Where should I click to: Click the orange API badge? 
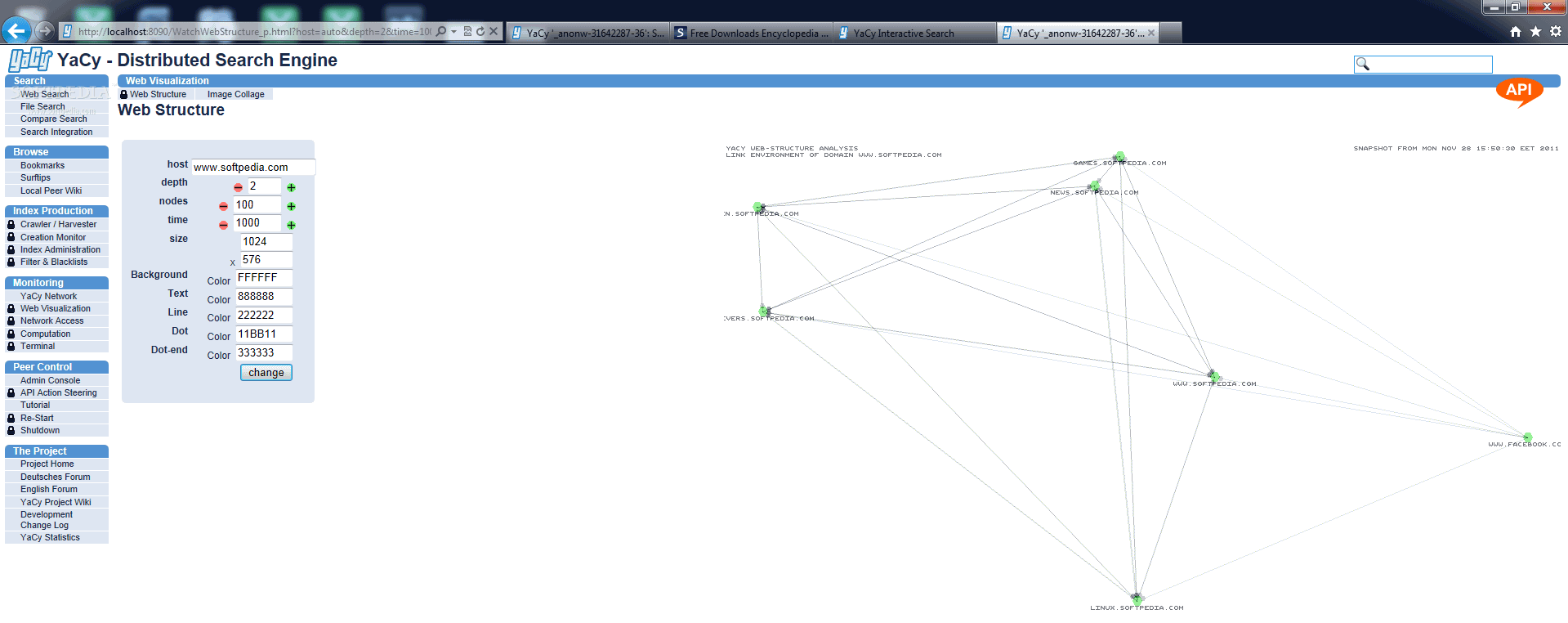click(x=1519, y=91)
